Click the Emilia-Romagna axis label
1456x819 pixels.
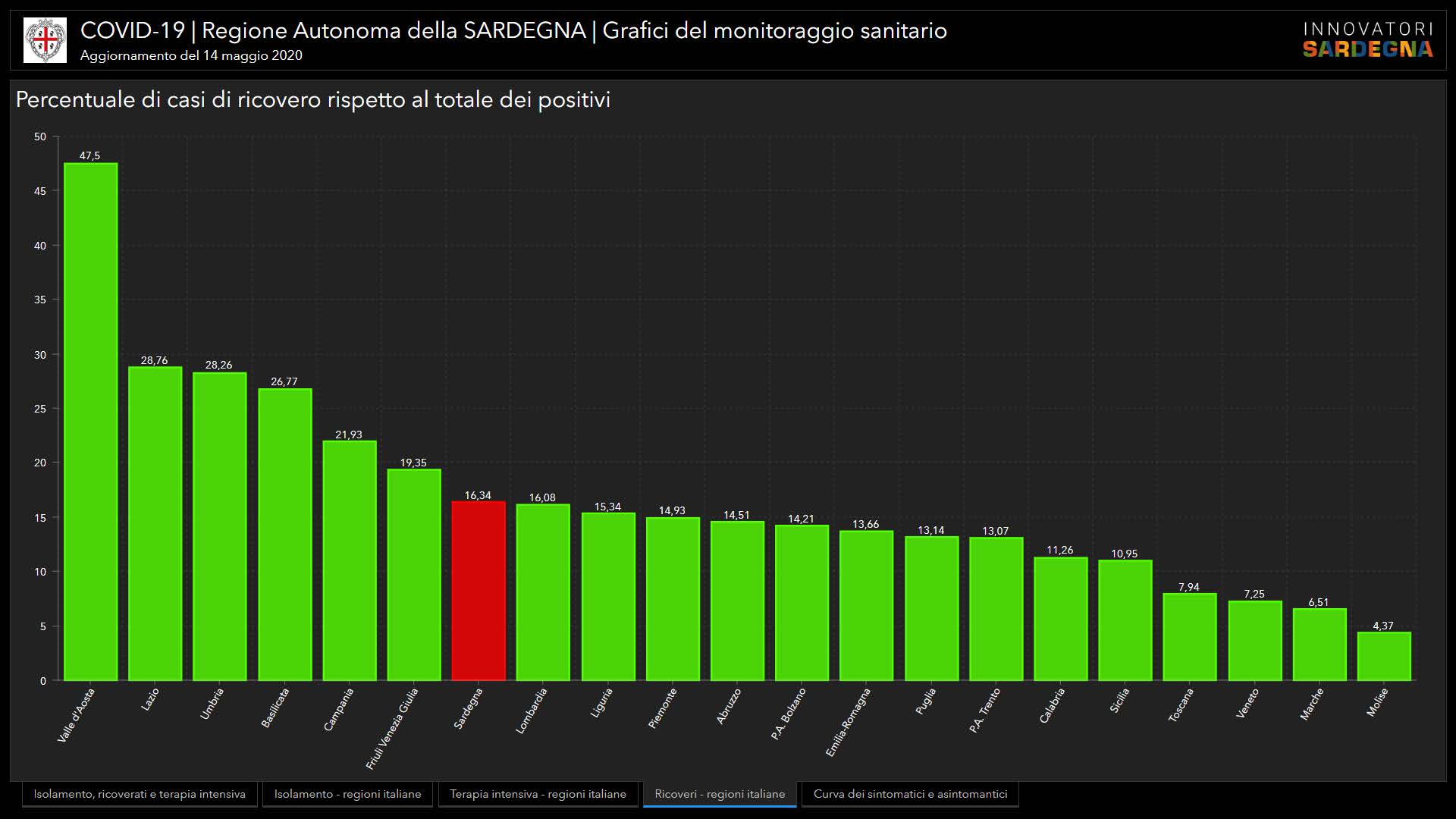[x=849, y=722]
